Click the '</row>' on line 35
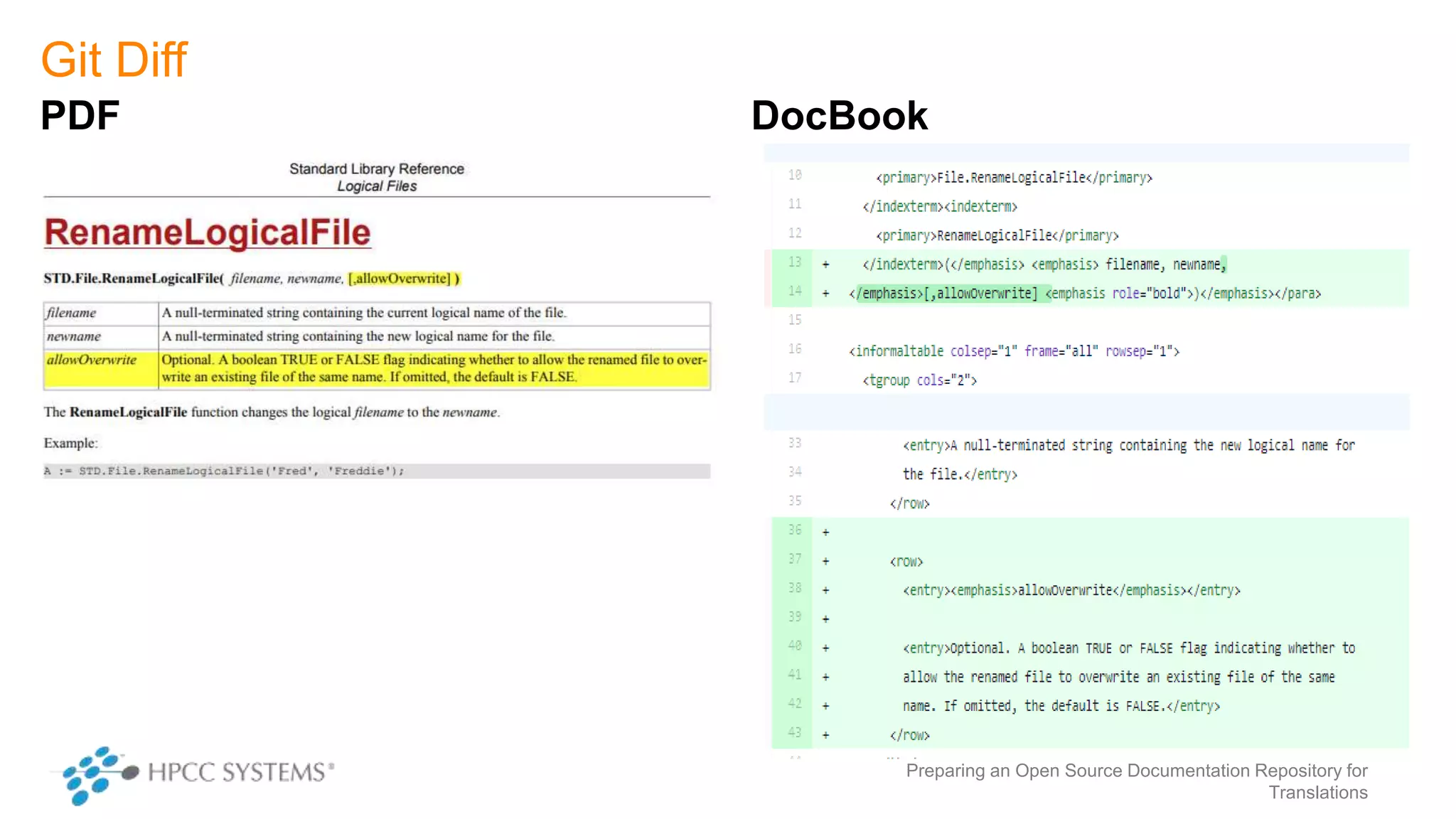1456x819 pixels. pos(910,503)
